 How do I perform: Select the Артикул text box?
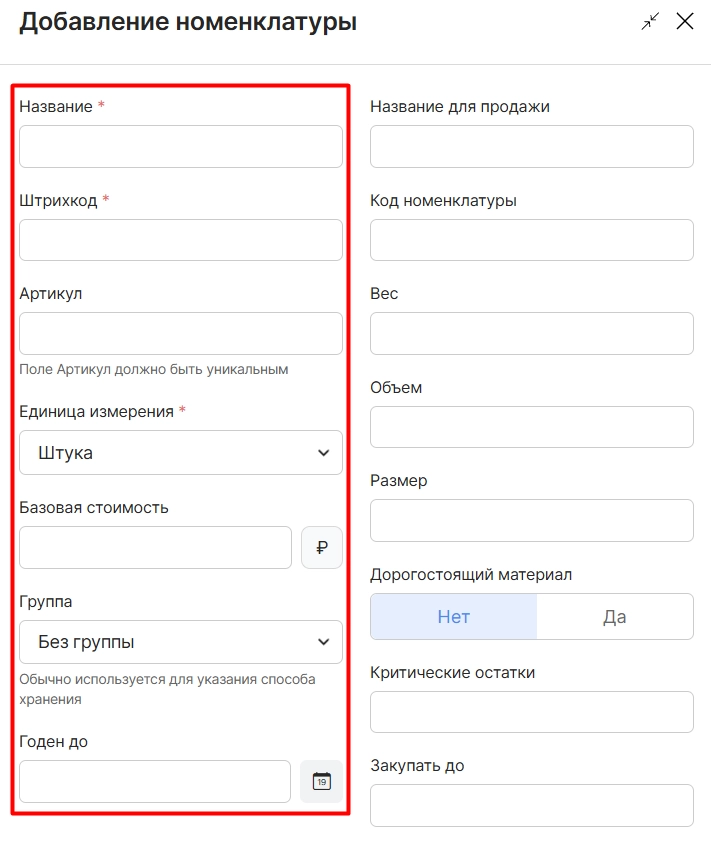(181, 333)
